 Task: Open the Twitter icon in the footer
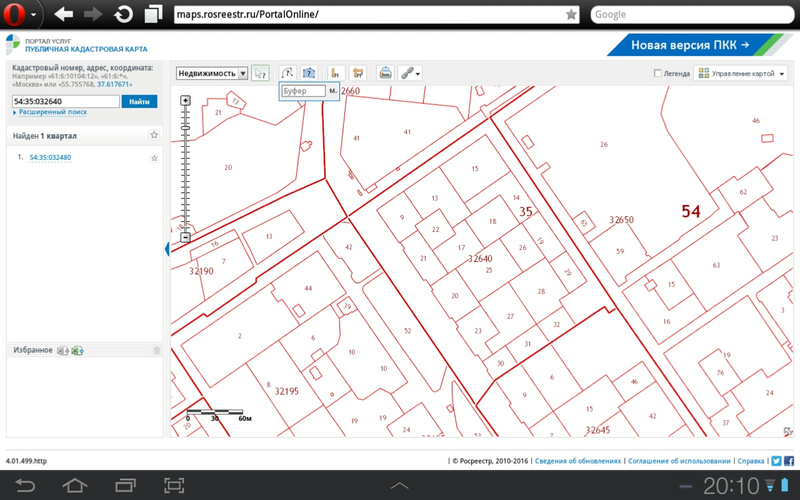[x=776, y=461]
